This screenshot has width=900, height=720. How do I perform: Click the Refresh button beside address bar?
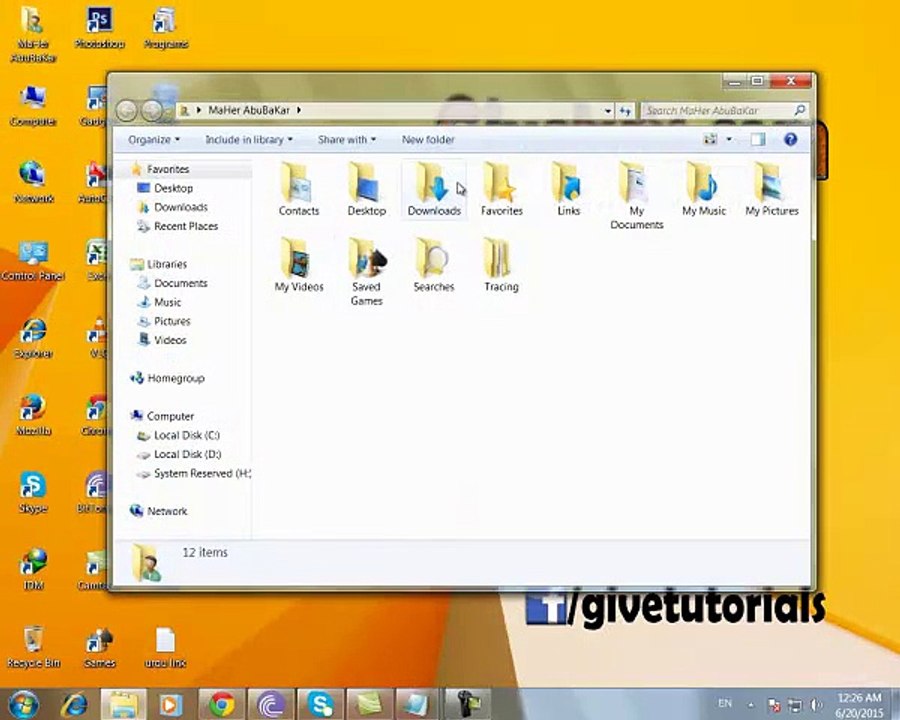point(626,110)
